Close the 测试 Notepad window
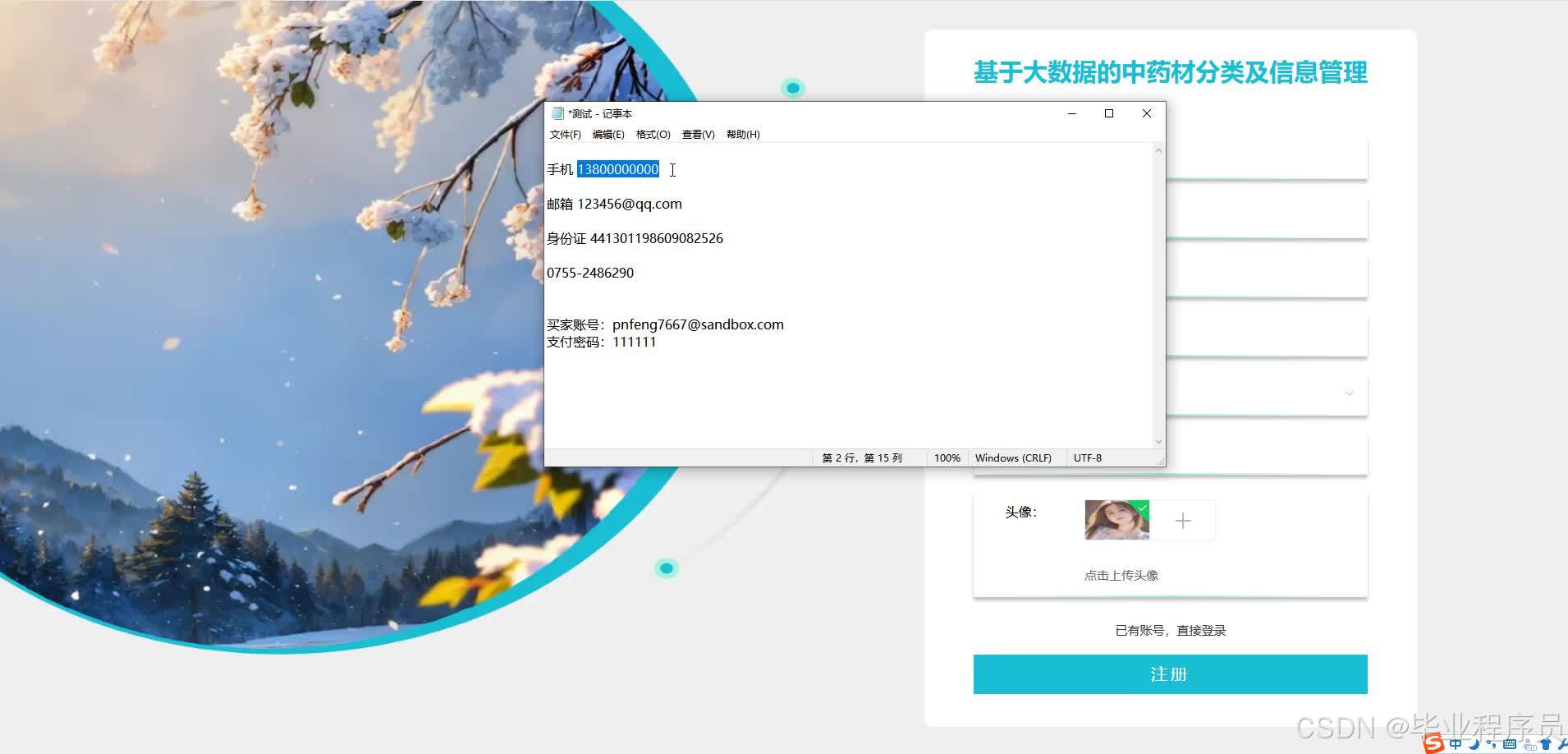1568x754 pixels. (1147, 113)
